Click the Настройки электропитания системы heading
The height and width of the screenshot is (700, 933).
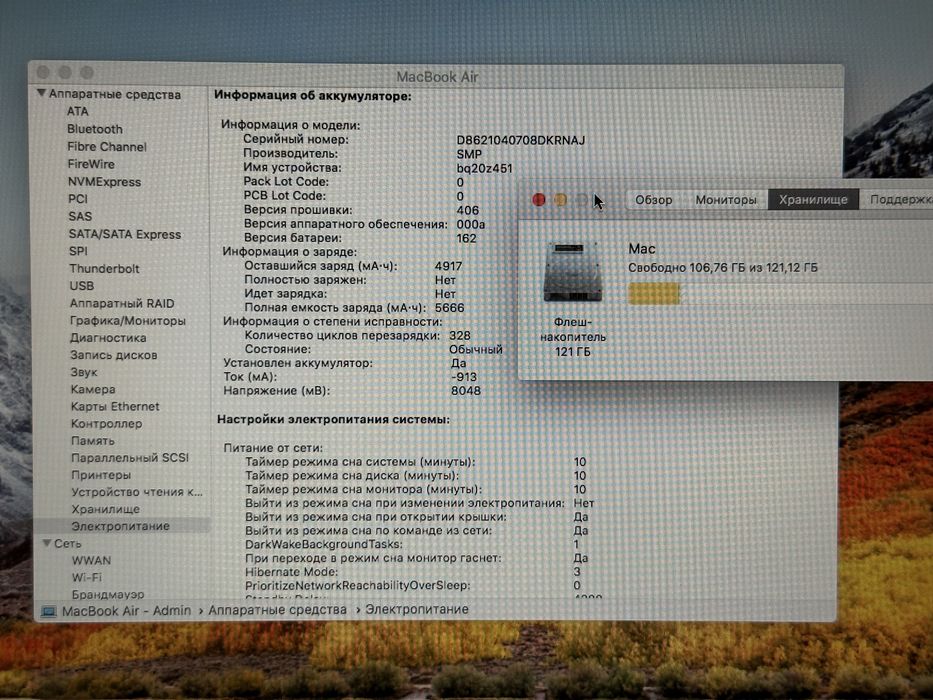click(x=333, y=419)
